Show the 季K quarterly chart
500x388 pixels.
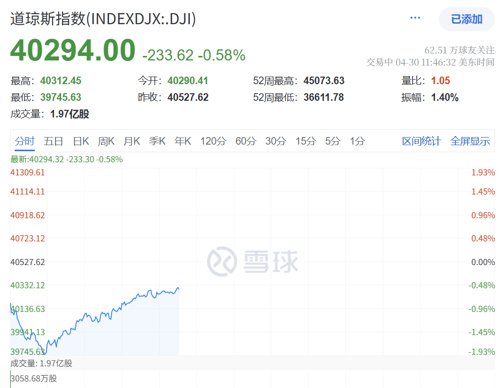(157, 141)
